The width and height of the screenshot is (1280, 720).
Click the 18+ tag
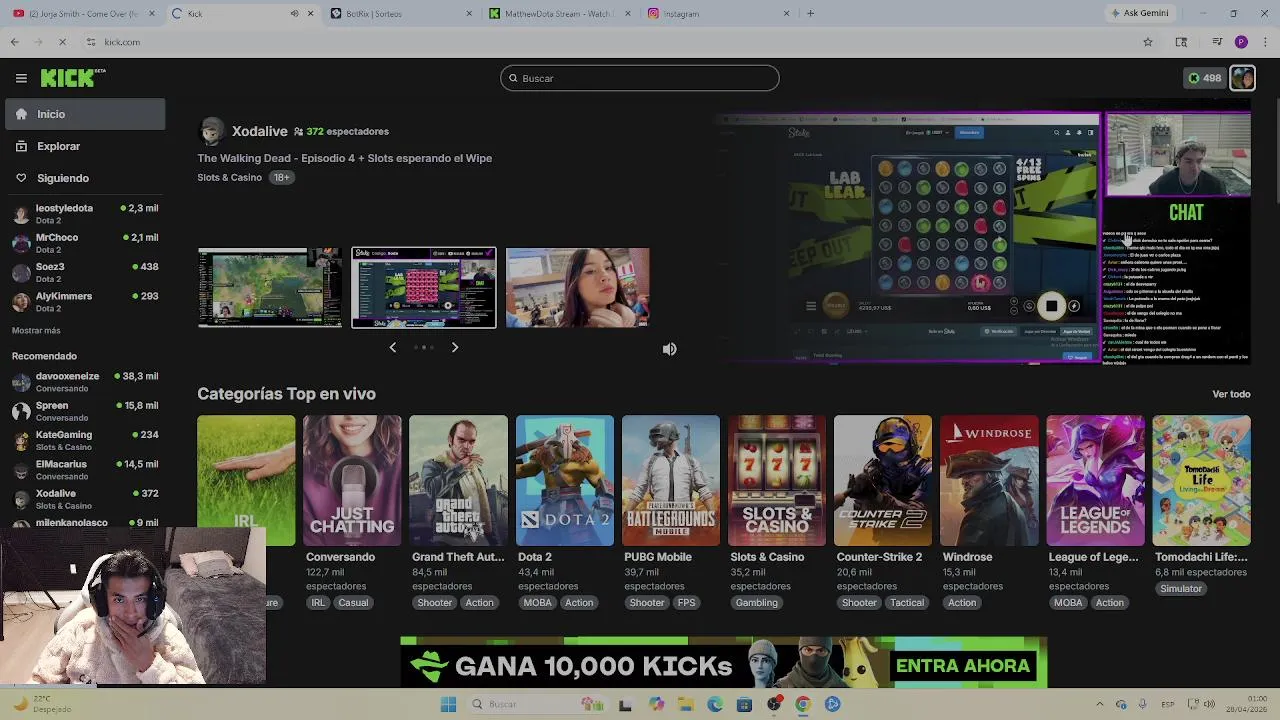point(281,177)
